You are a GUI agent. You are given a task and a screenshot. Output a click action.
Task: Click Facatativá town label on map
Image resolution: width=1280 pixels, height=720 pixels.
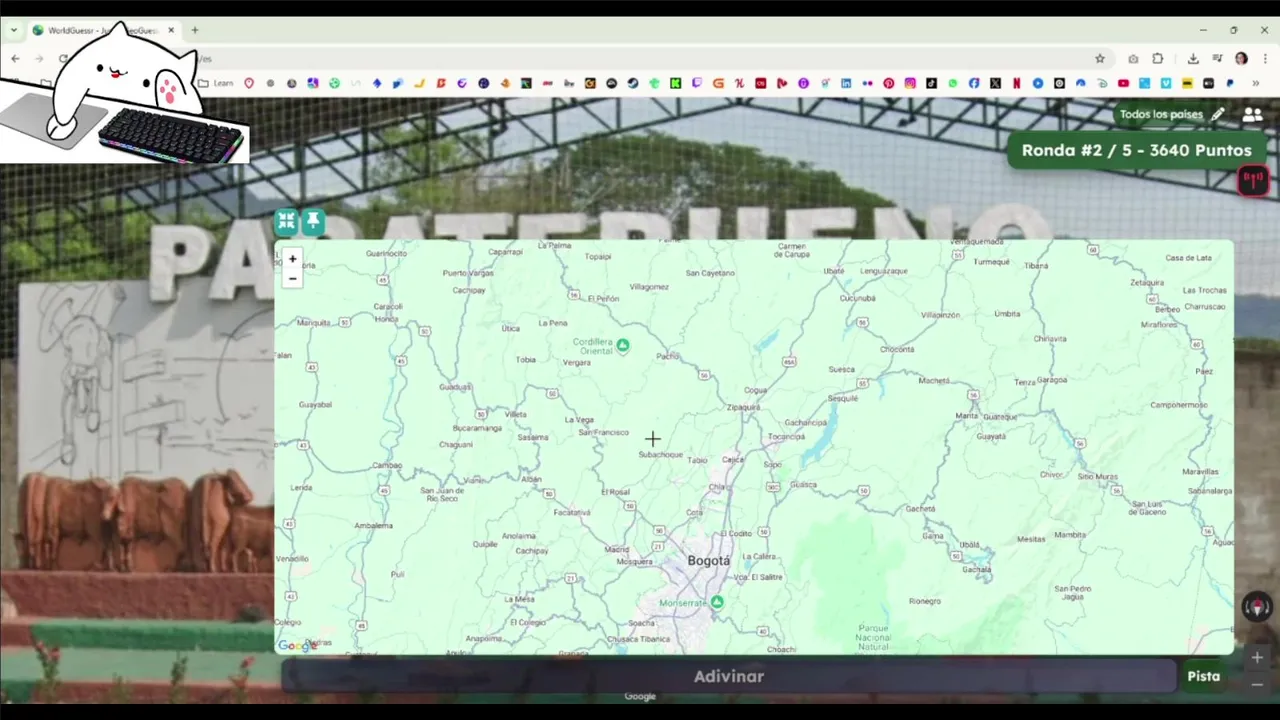572,512
